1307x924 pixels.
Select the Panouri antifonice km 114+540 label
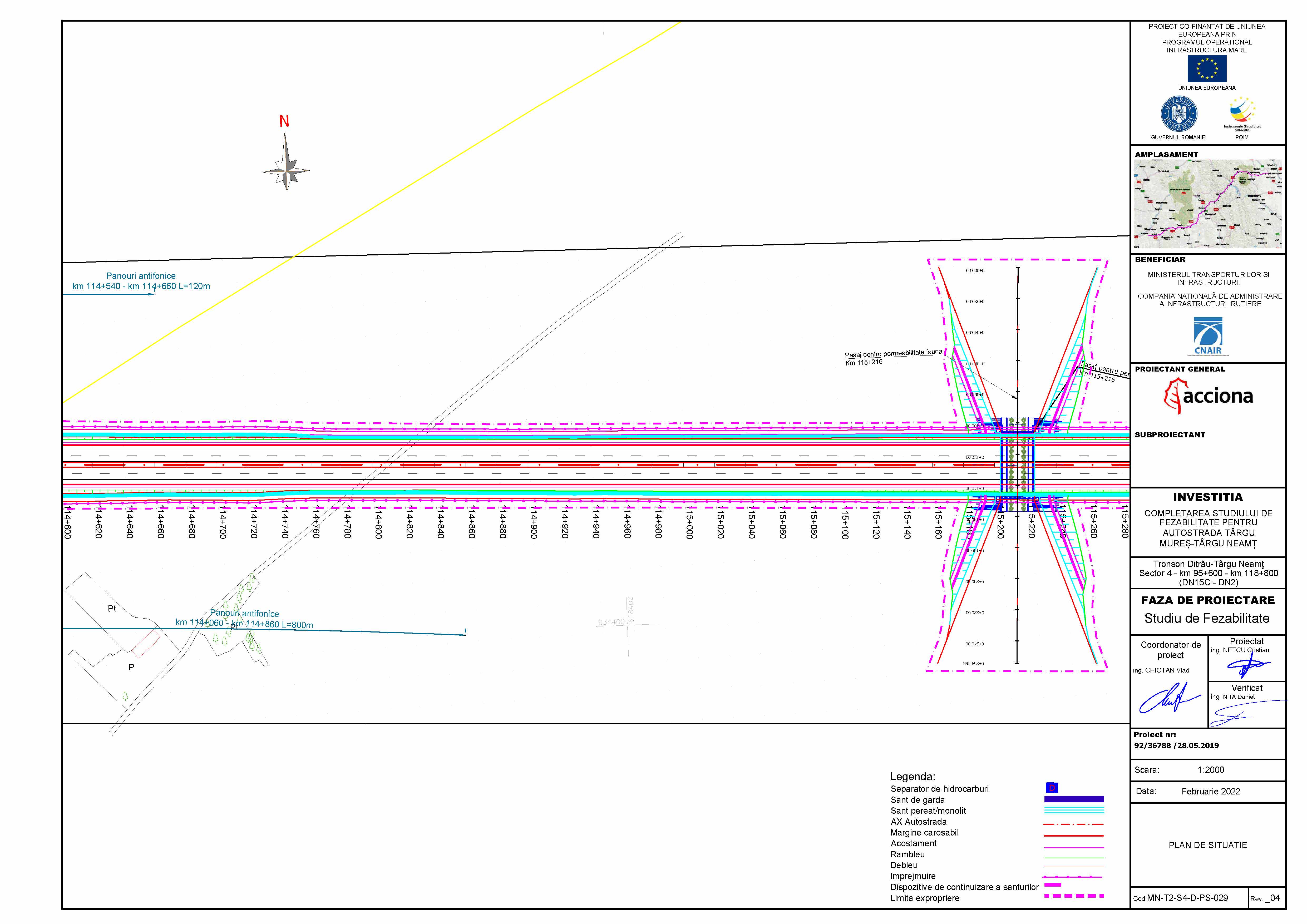141,281
